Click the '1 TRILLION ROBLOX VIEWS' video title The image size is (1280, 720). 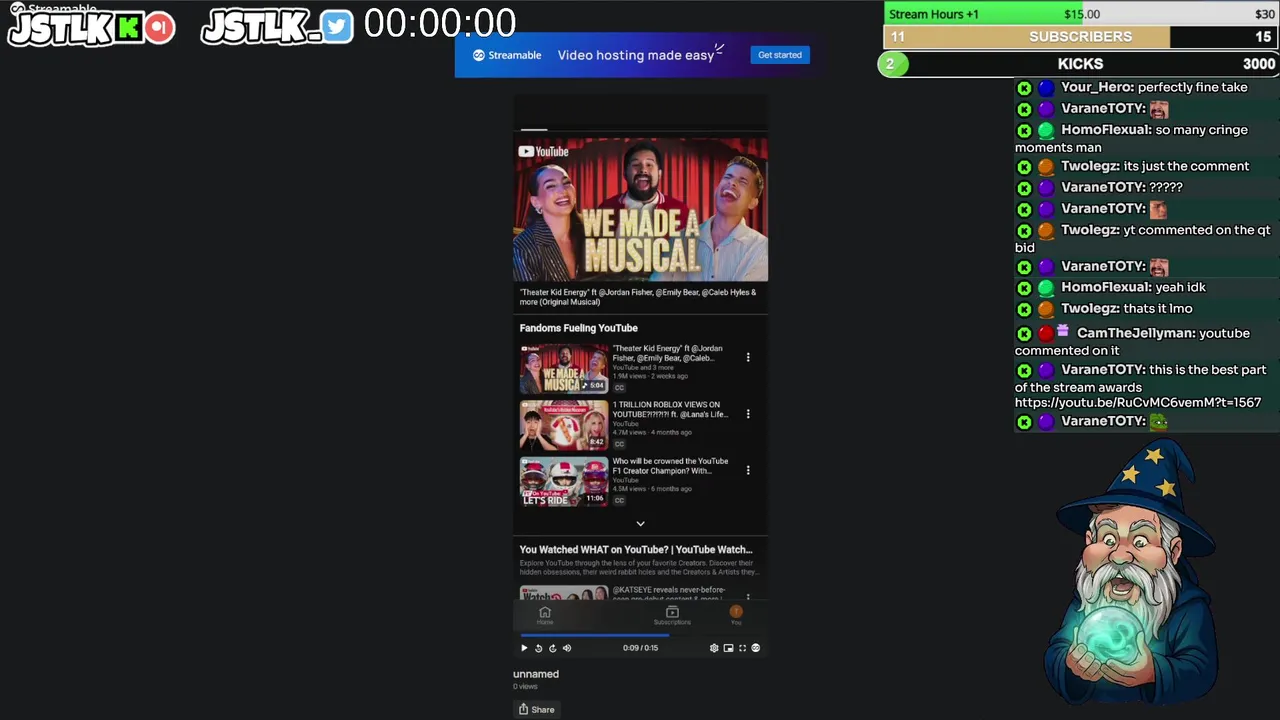[670, 409]
